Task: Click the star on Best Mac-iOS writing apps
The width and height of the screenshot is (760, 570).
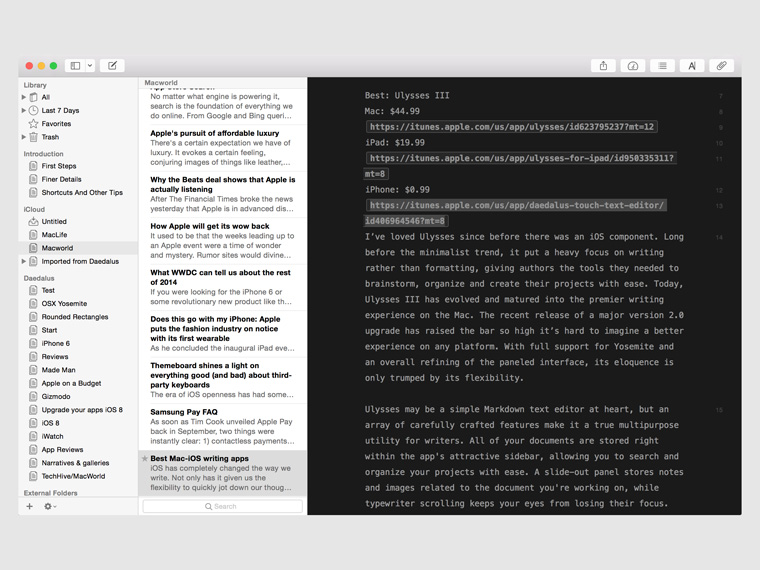Action: pyautogui.click(x=145, y=459)
